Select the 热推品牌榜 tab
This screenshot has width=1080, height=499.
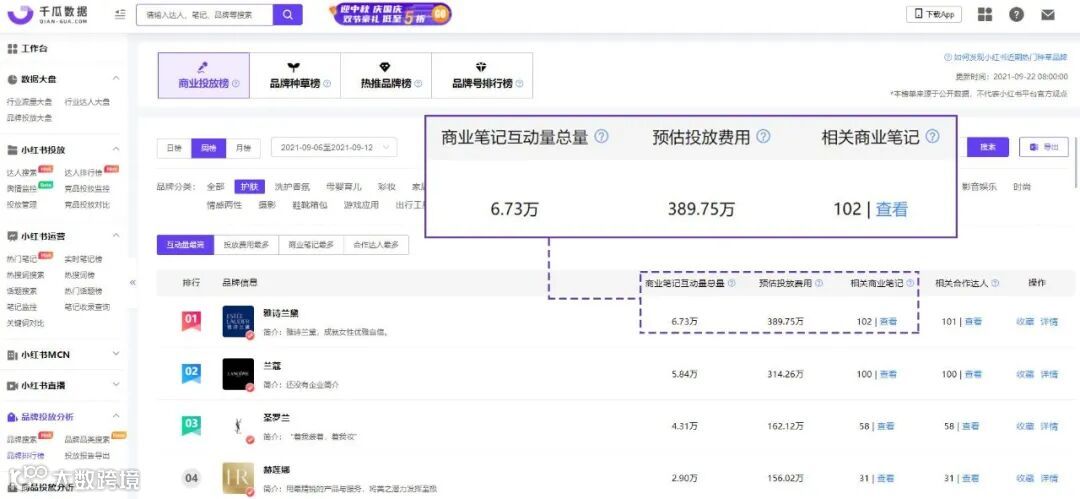386,76
